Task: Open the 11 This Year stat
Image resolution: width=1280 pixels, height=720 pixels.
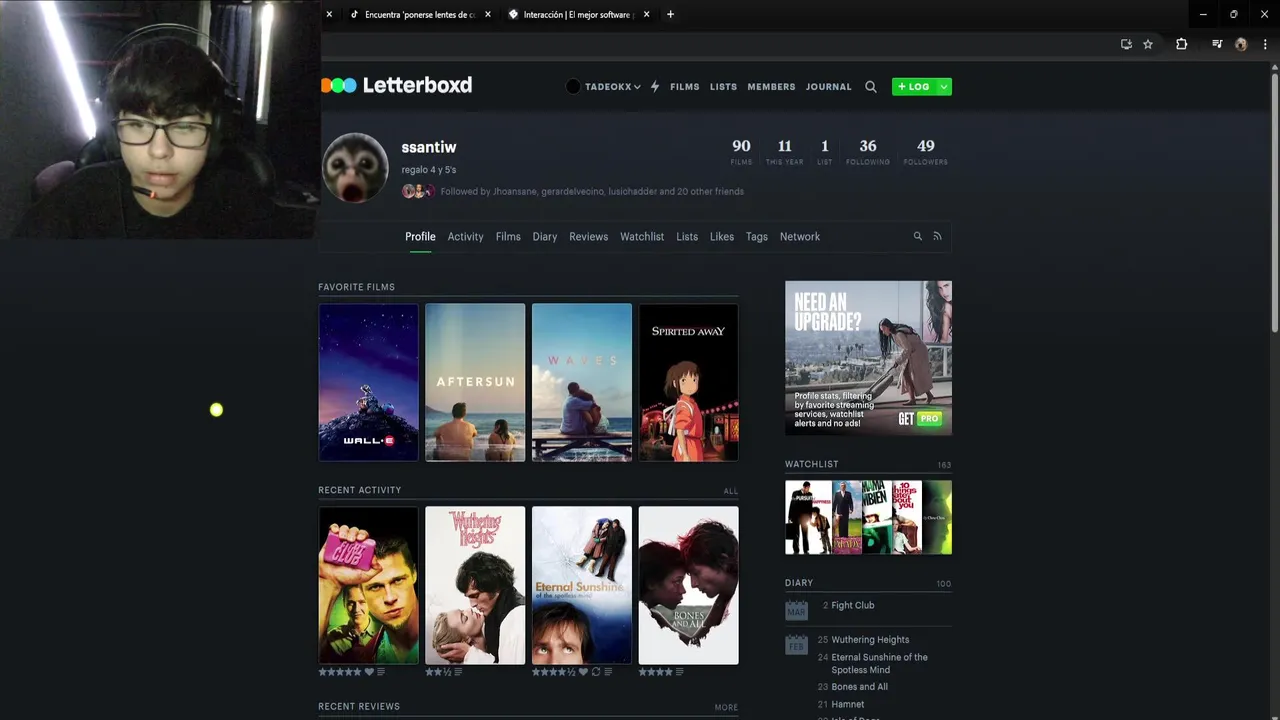Action: (x=784, y=151)
